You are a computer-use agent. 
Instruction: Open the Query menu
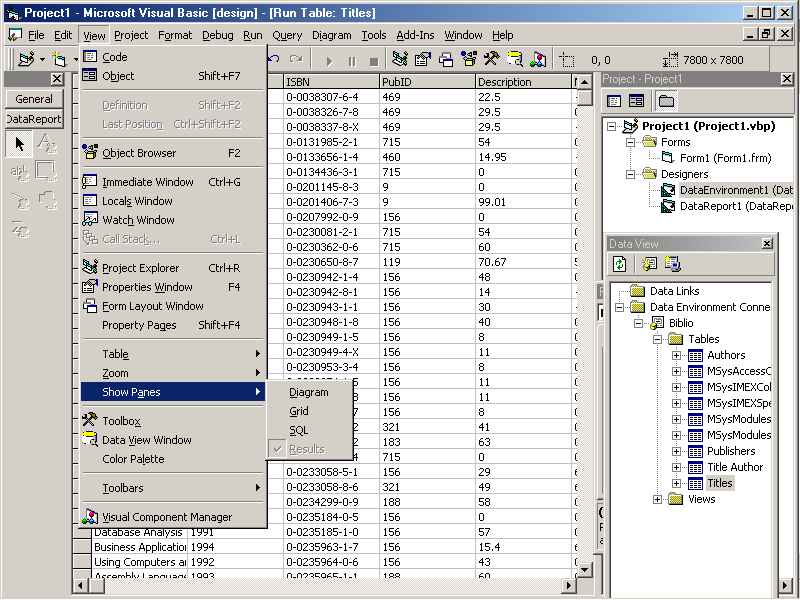pos(287,35)
